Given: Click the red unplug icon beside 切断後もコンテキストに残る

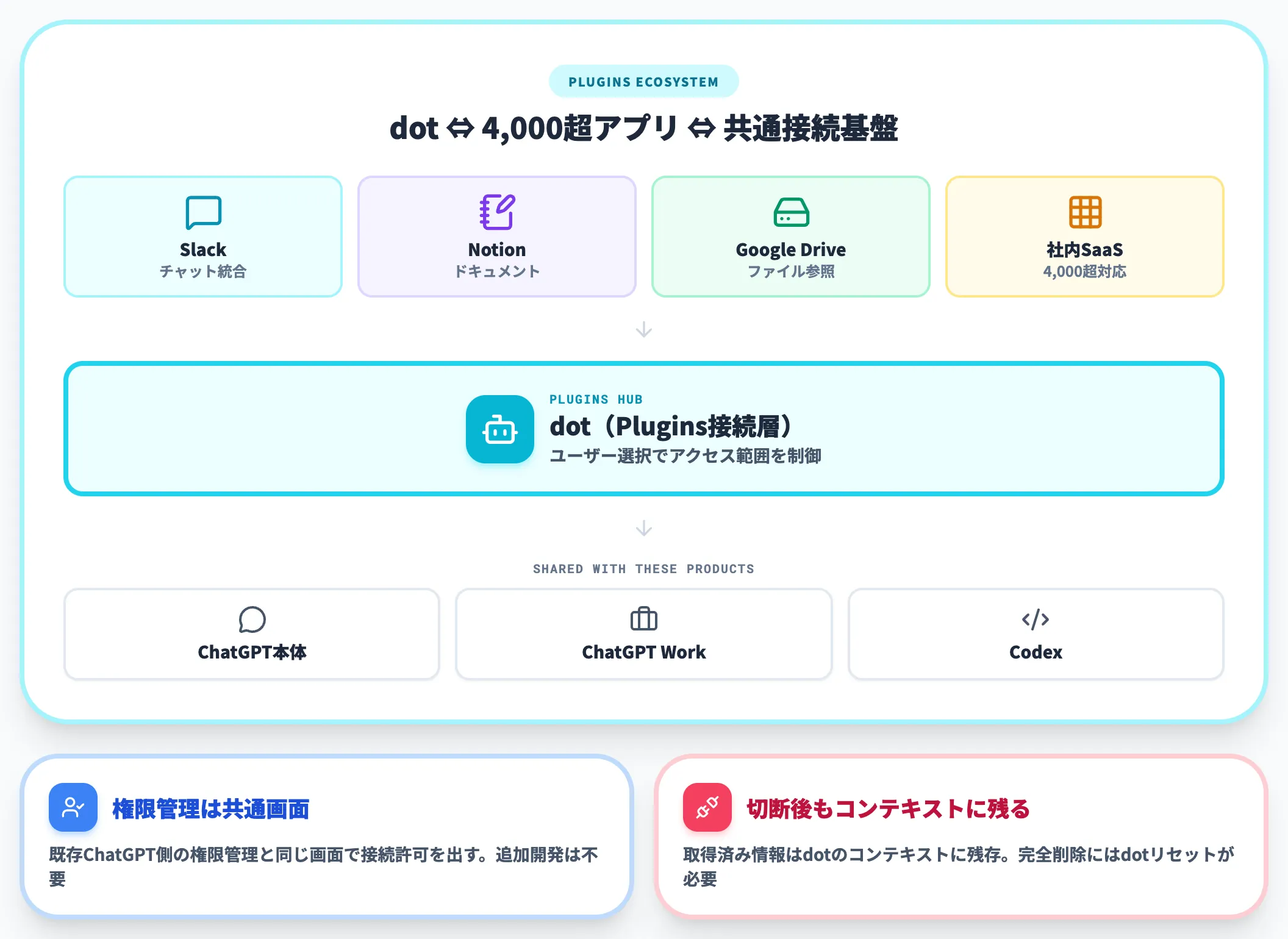Looking at the screenshot, I should point(707,807).
